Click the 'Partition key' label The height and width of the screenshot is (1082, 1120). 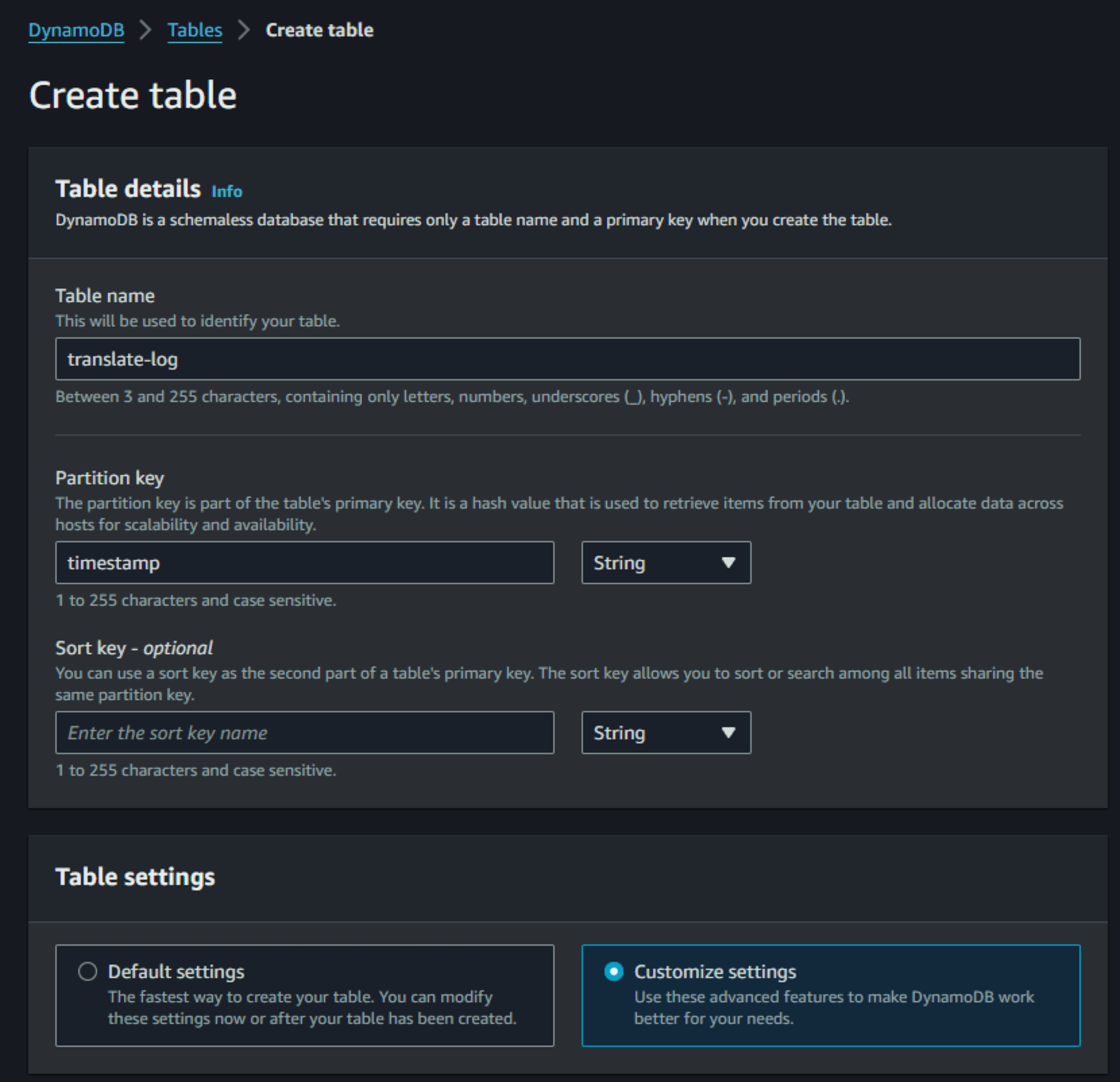(110, 477)
